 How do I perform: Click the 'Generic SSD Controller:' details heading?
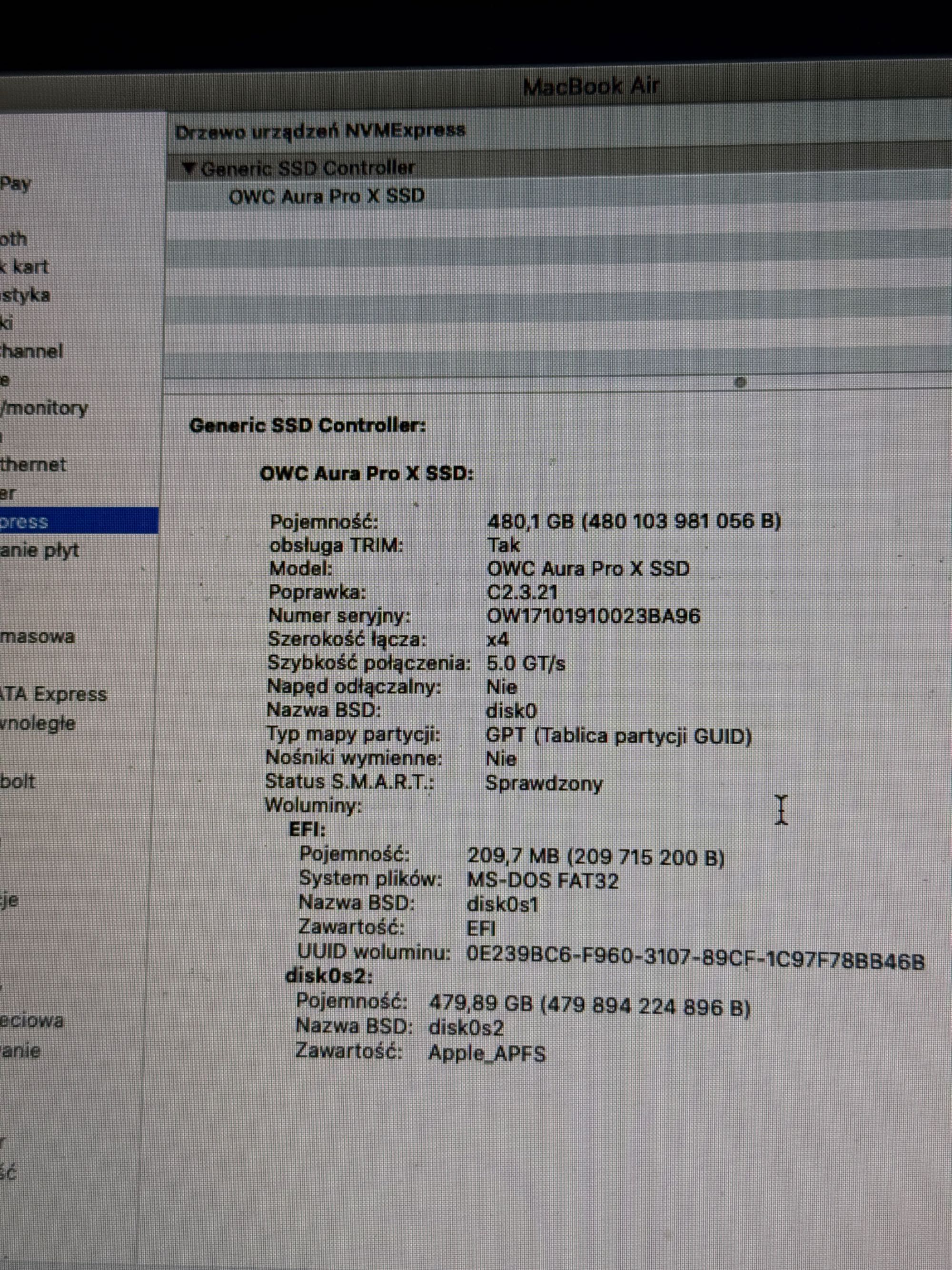pos(307,425)
